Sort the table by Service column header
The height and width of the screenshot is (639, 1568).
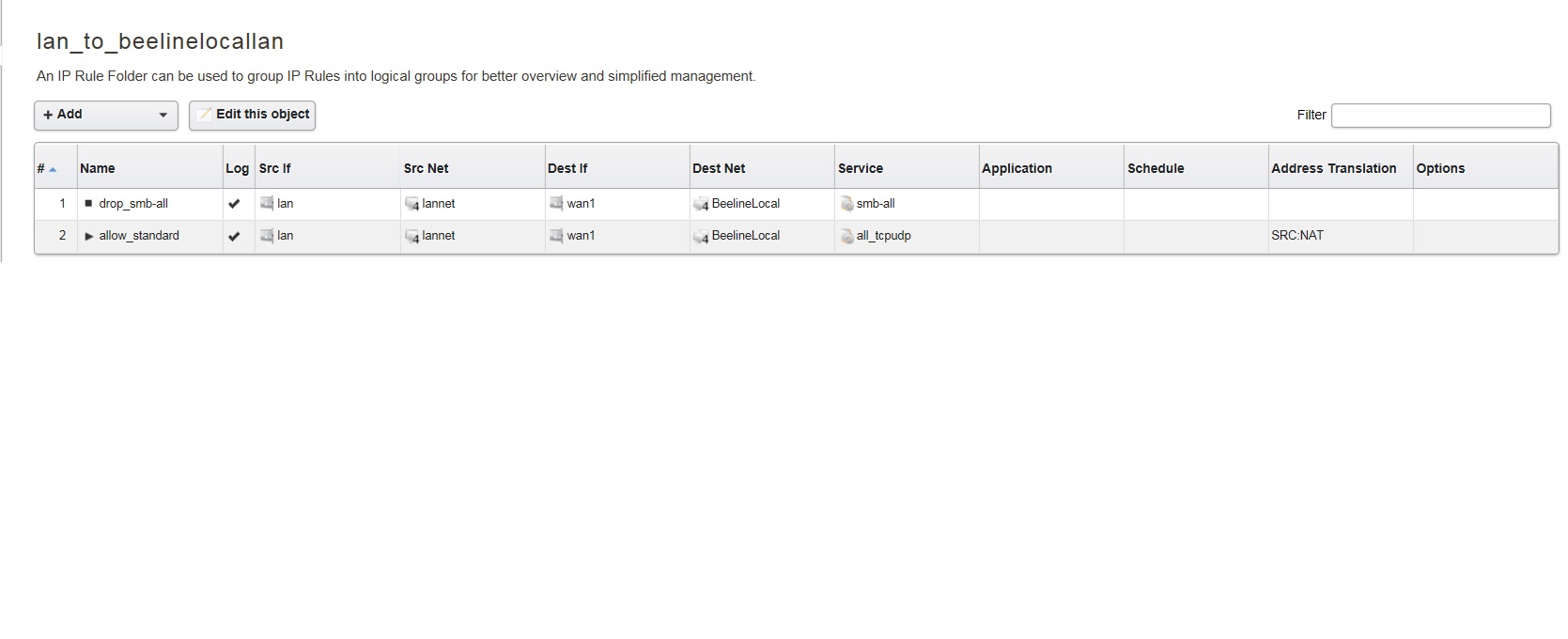(x=861, y=168)
